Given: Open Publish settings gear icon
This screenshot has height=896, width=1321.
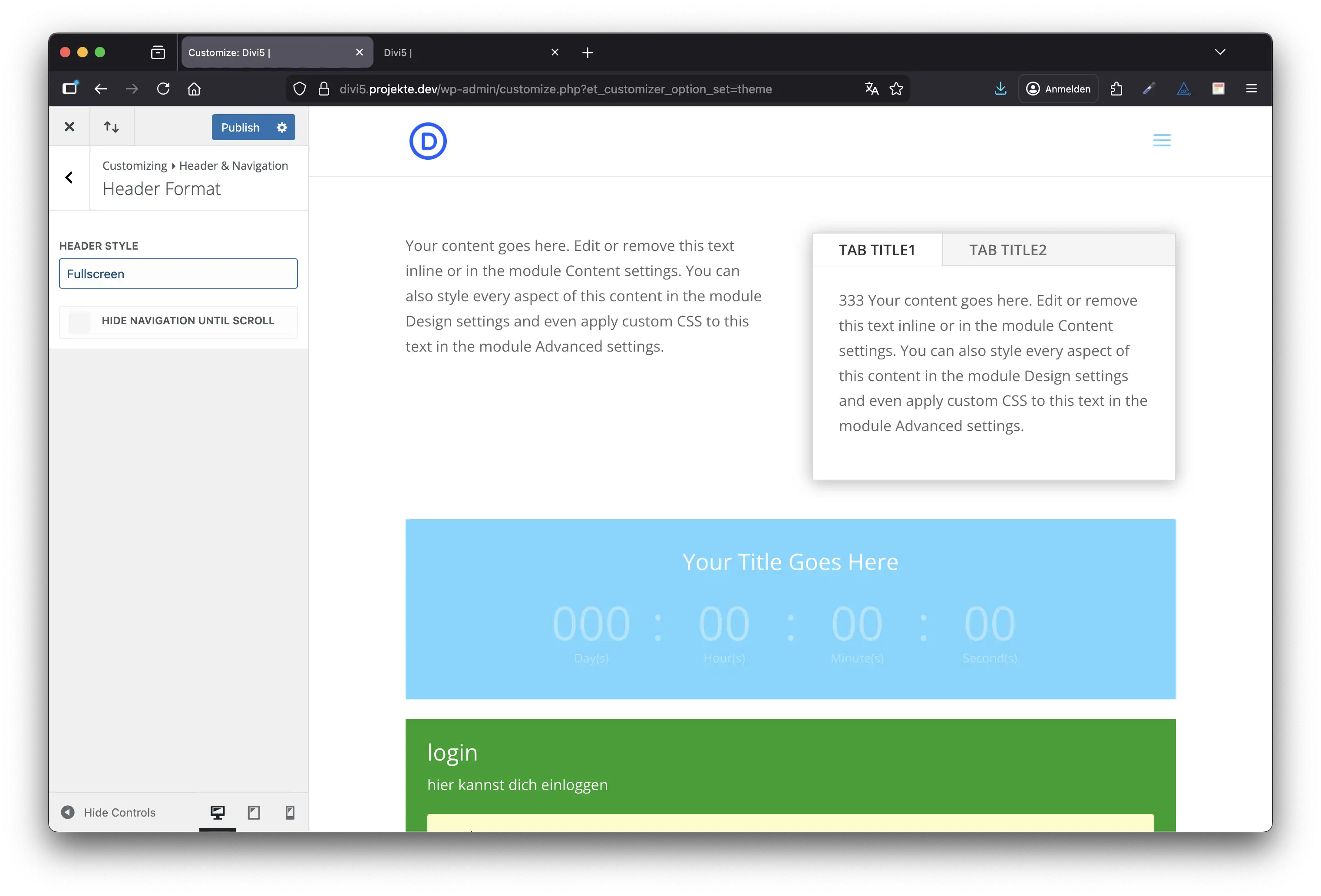Looking at the screenshot, I should click(282, 127).
